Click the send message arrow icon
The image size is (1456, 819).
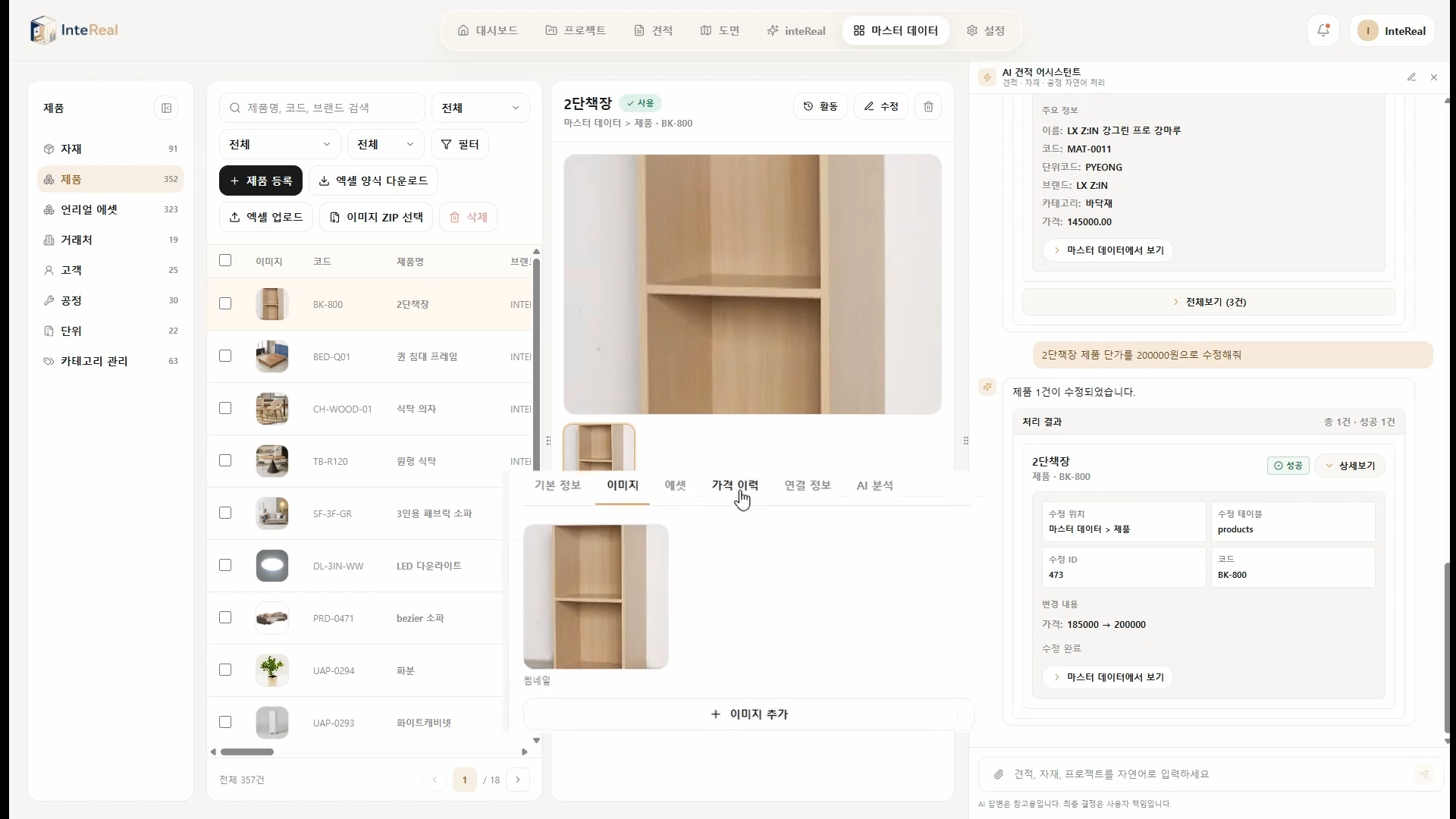(x=1424, y=774)
